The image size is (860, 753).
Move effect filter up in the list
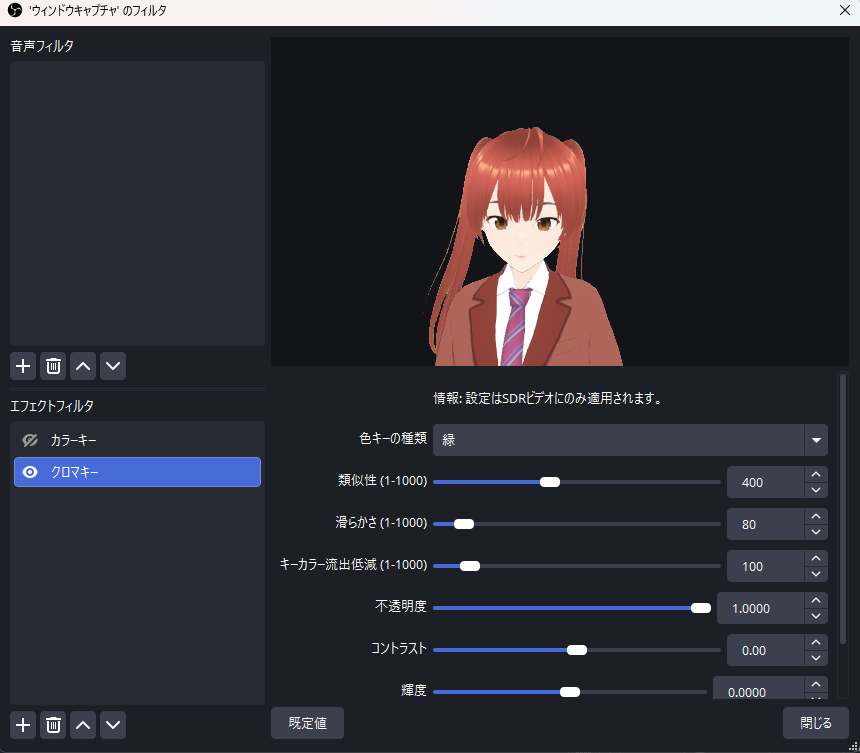(83, 726)
